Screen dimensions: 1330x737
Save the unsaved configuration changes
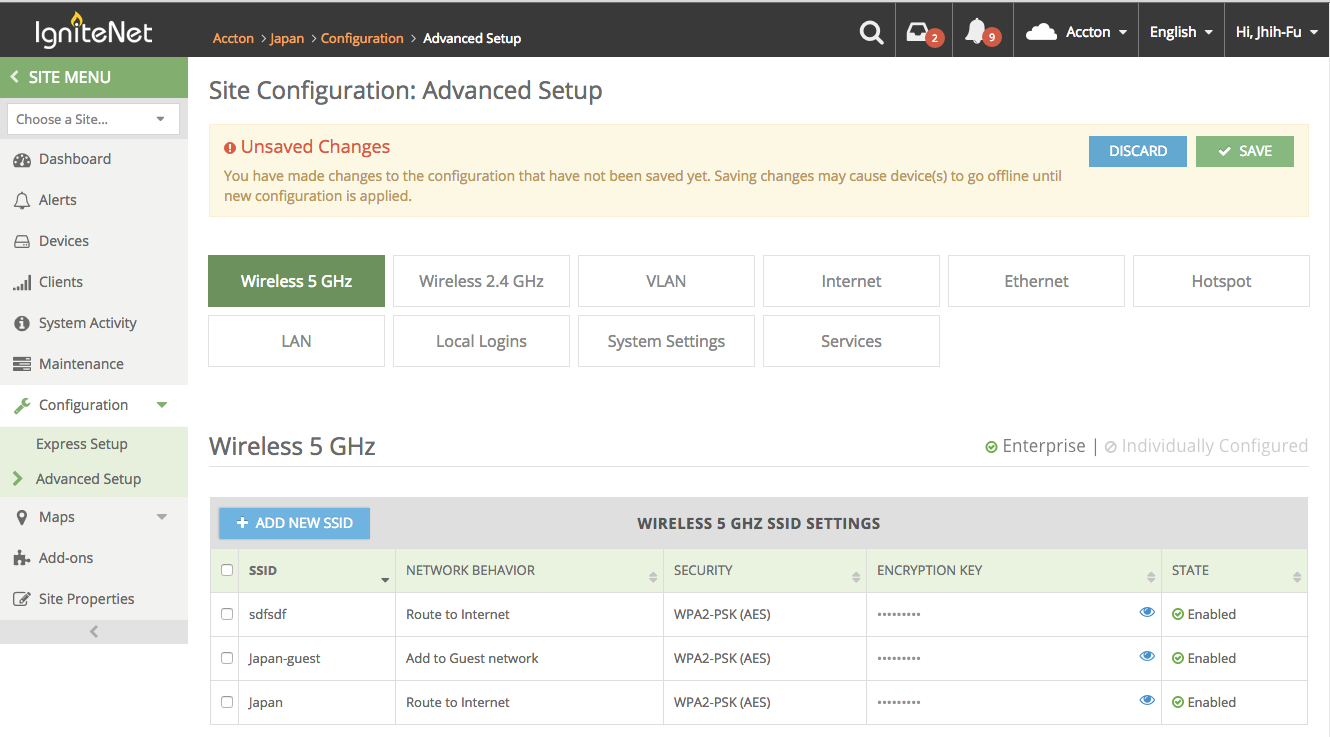click(x=1244, y=151)
